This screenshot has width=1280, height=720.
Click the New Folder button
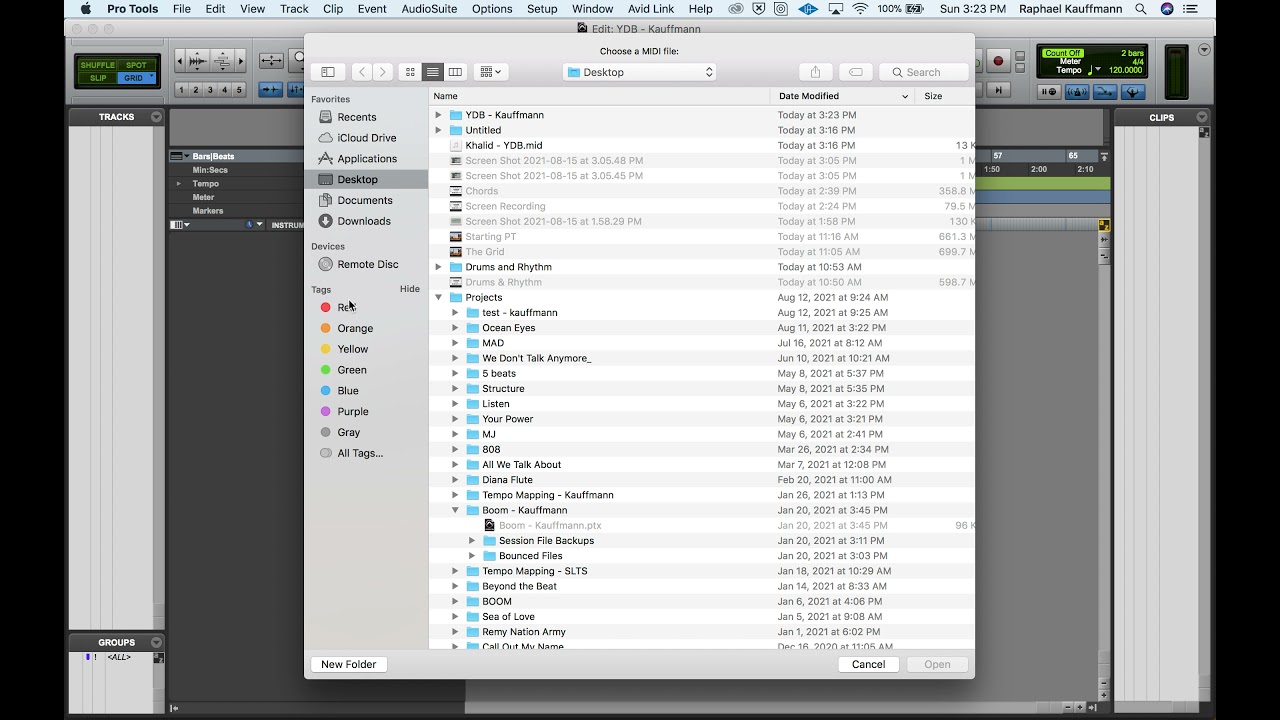coord(348,664)
